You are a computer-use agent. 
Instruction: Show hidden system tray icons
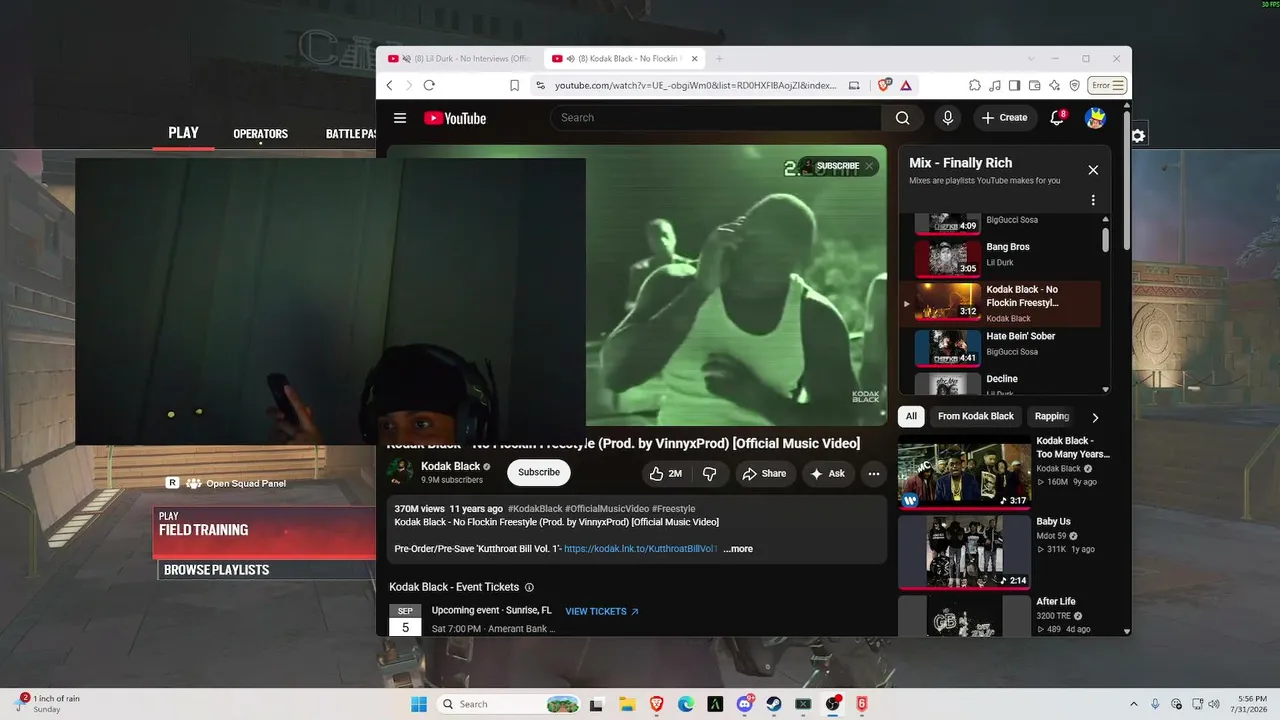pos(1133,704)
